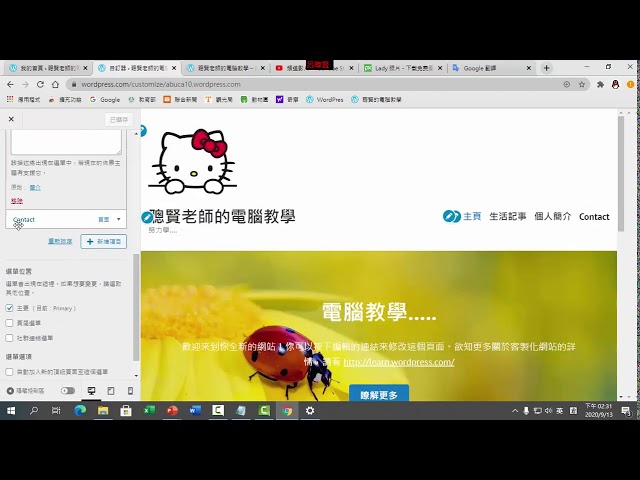
Task: Click the browser forward arrow
Action: click(25, 84)
